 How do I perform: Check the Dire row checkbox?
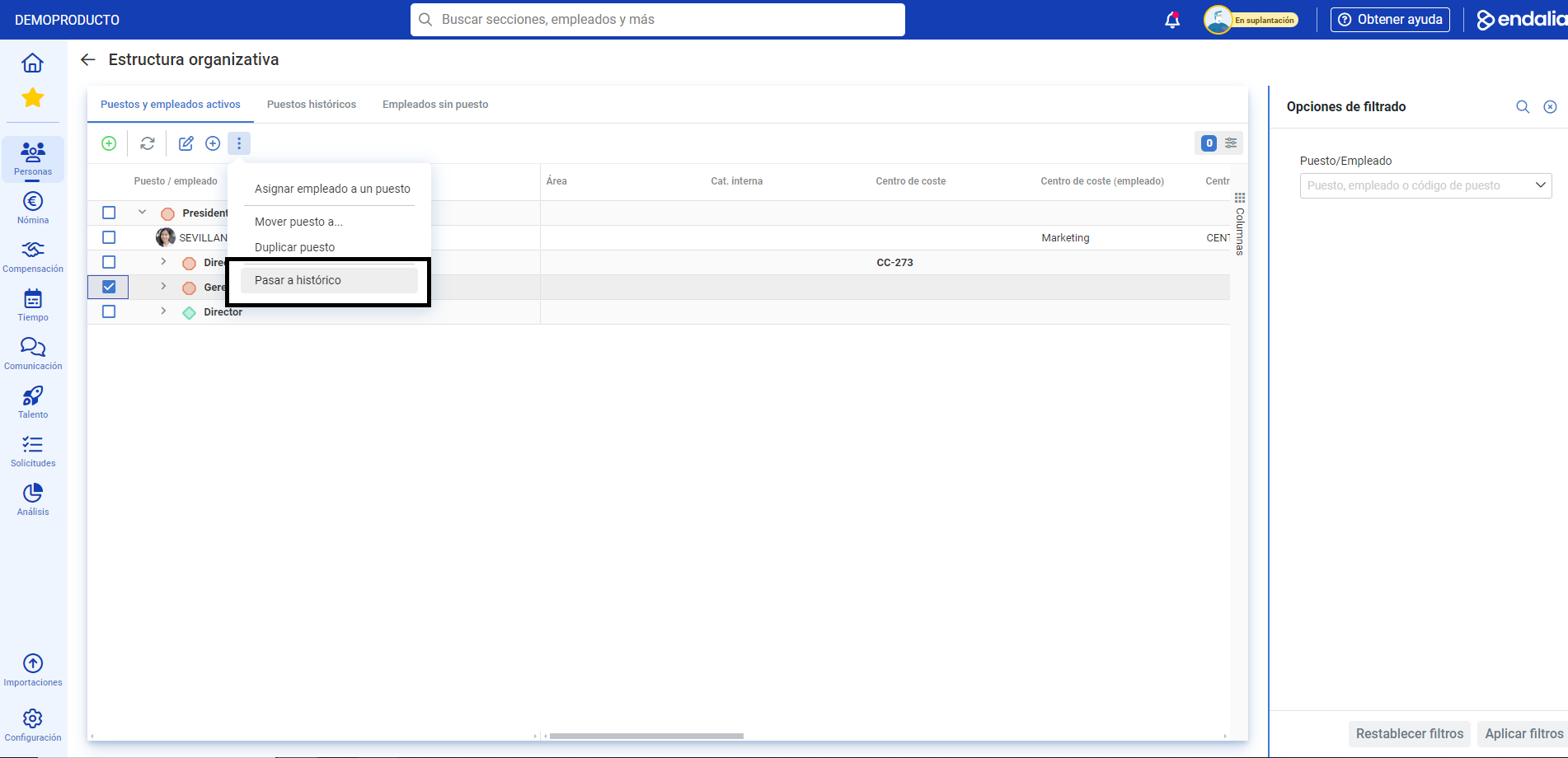pyautogui.click(x=109, y=262)
